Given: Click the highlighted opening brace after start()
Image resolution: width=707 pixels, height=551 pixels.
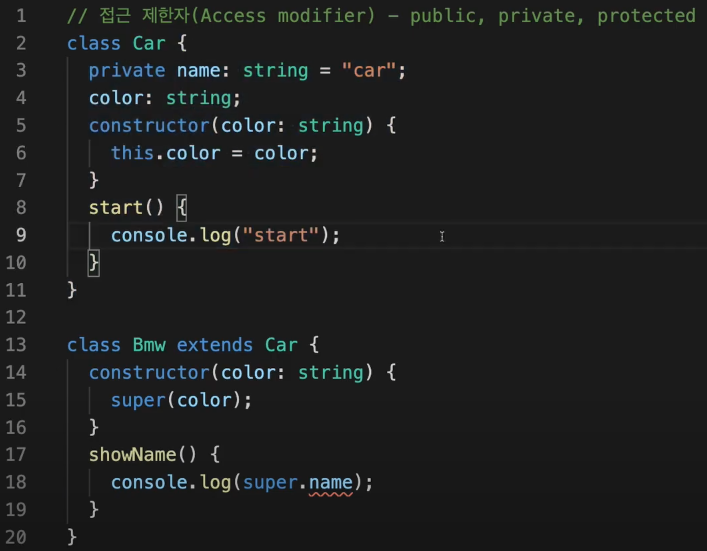Looking at the screenshot, I should 182,208.
